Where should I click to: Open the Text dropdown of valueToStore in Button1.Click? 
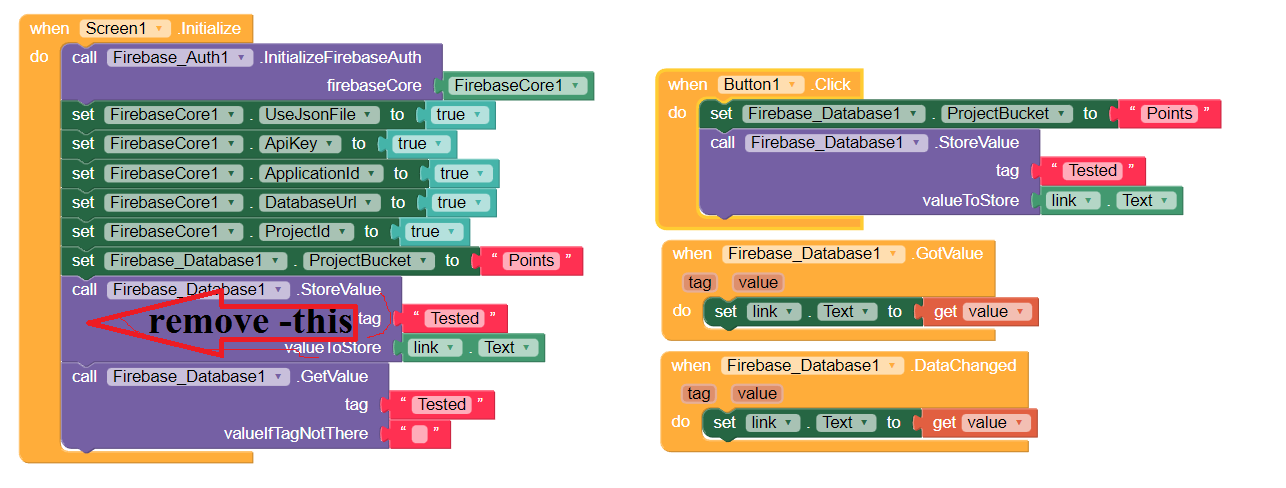click(1146, 200)
